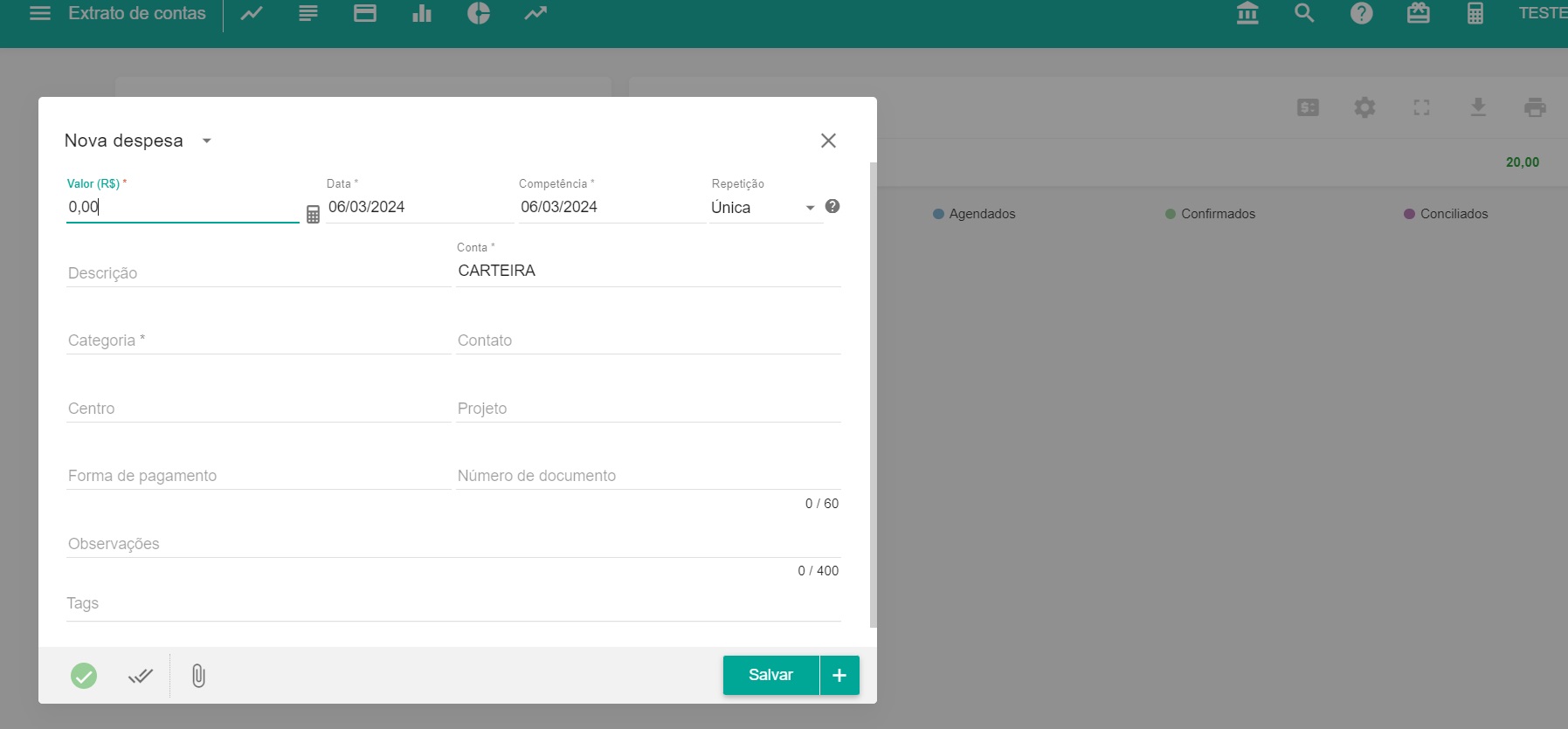
Task: Click the money card icon in background panel
Action: coord(1309,107)
